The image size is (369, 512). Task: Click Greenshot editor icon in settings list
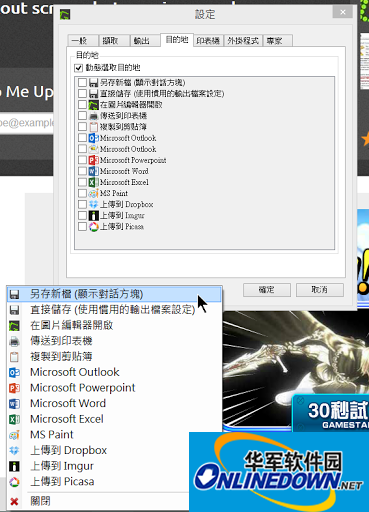[x=94, y=105]
